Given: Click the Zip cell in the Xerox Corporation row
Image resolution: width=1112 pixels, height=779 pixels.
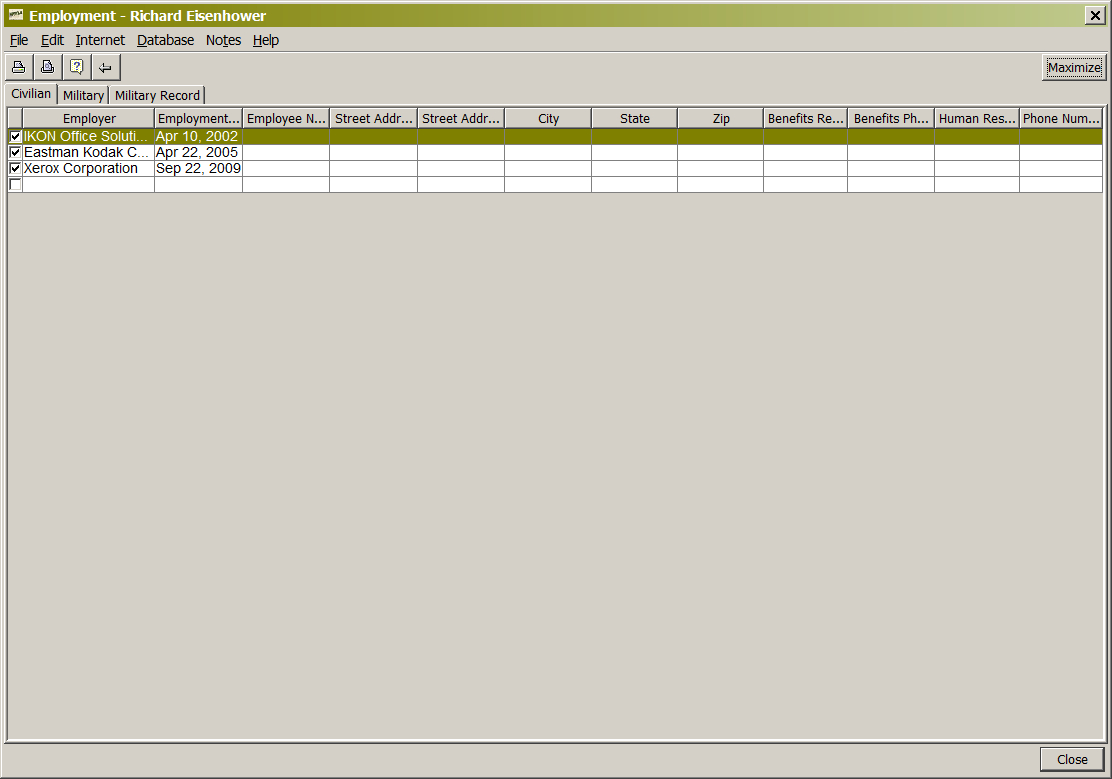Looking at the screenshot, I should point(721,168).
